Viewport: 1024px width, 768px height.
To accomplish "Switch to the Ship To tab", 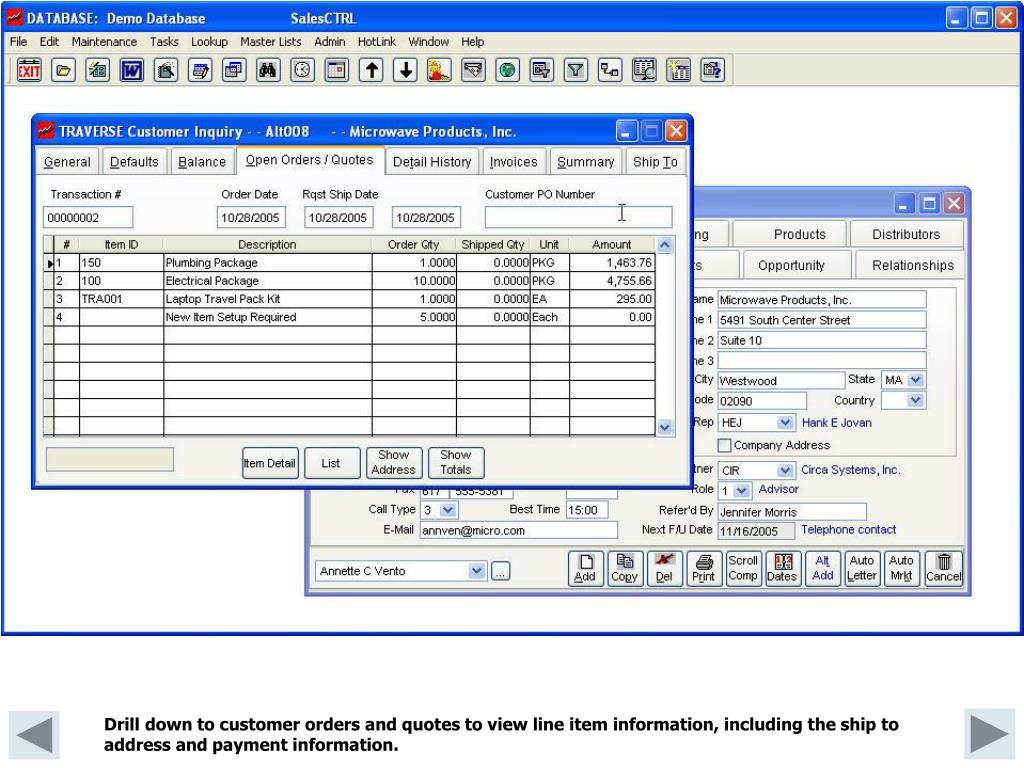I will (655, 162).
